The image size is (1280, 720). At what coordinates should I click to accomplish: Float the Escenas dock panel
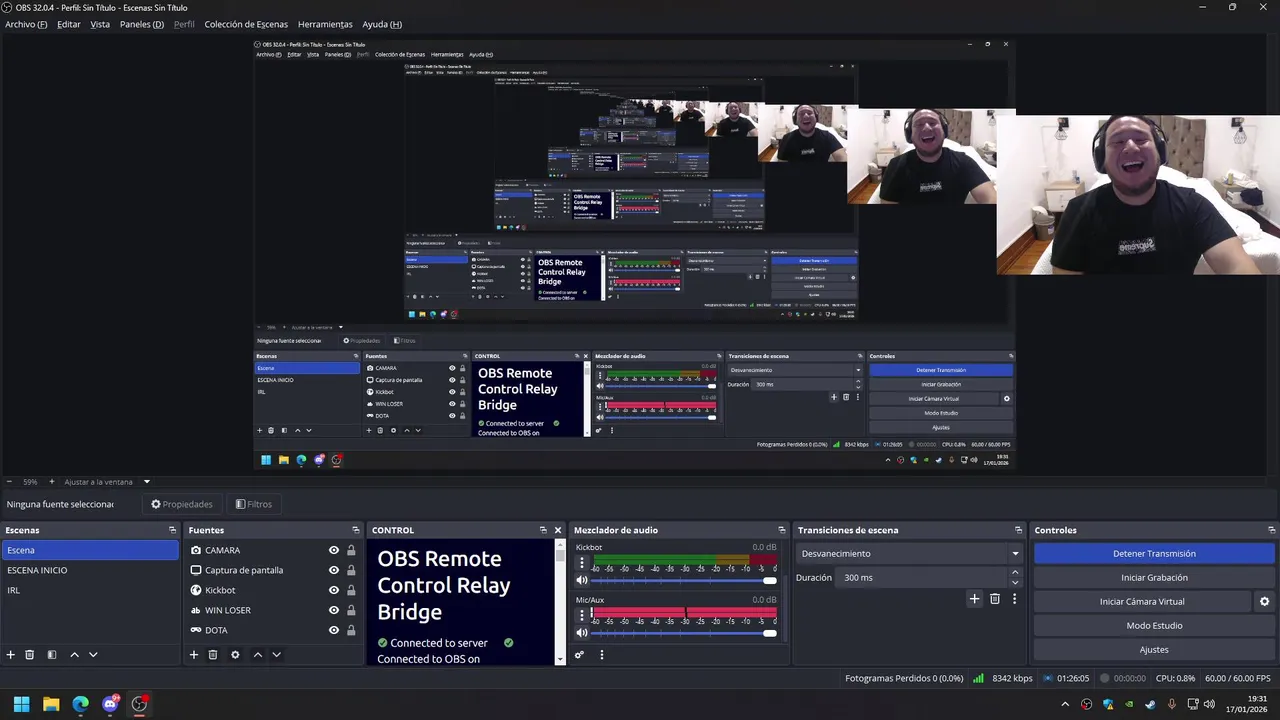tap(172, 530)
